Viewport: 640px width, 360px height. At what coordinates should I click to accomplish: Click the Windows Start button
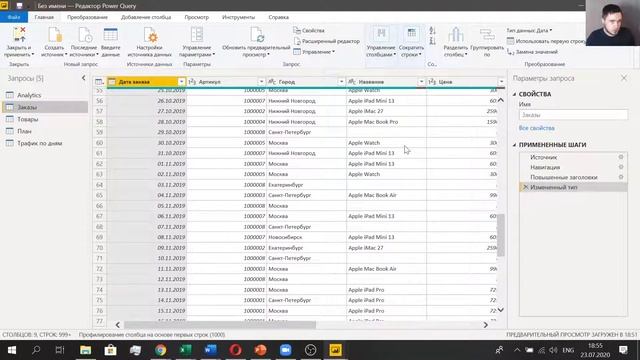11,350
